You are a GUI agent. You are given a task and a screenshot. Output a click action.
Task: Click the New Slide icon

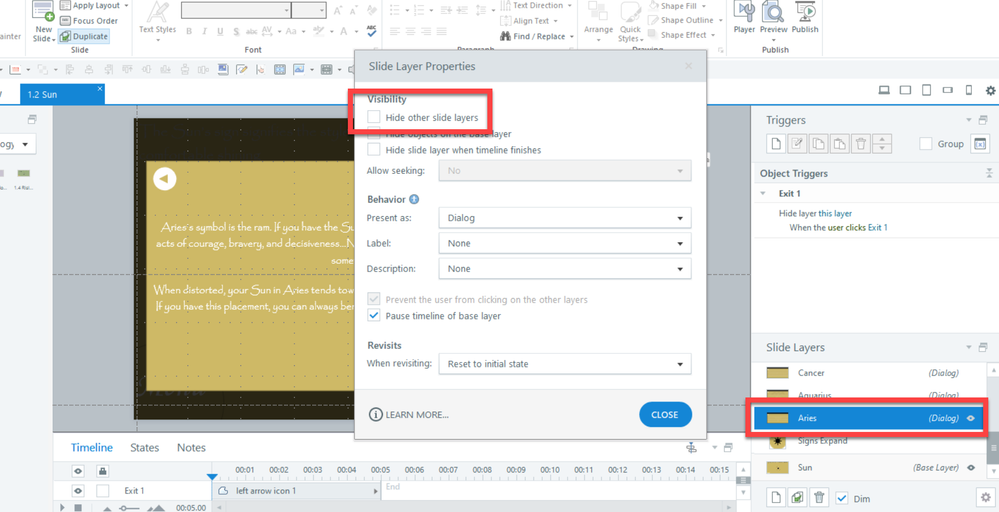click(43, 14)
